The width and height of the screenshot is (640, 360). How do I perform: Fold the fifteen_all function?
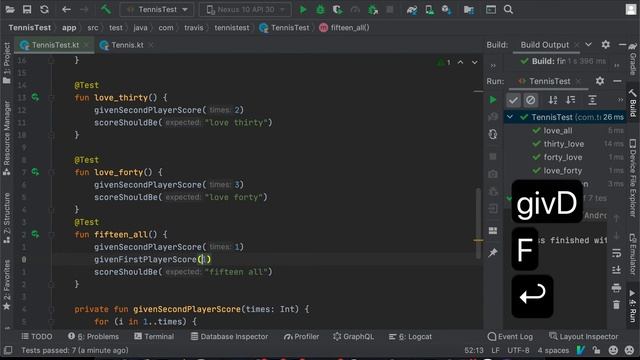click(x=51, y=235)
